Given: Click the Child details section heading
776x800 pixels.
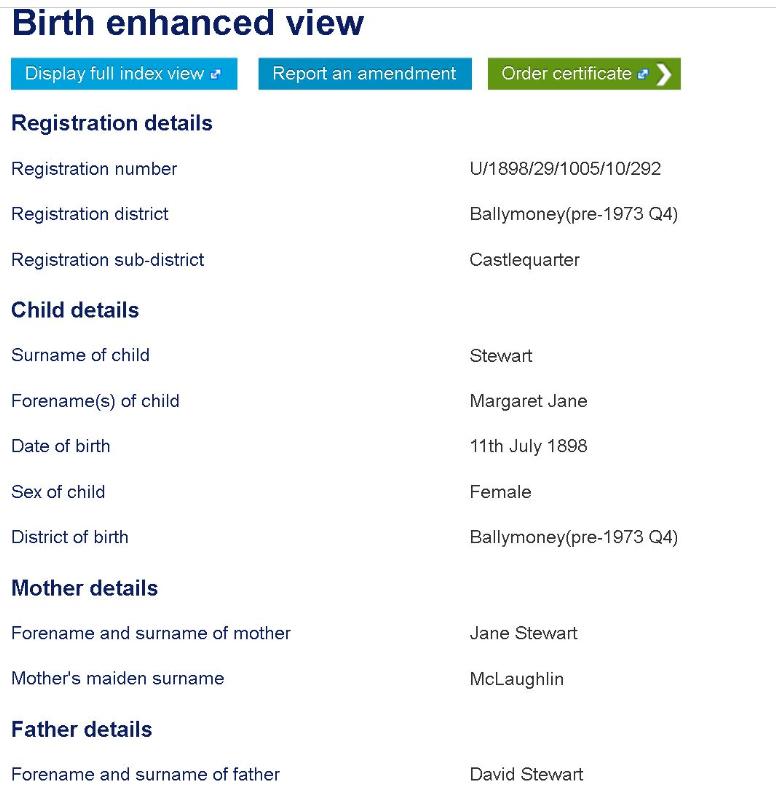Looking at the screenshot, I should point(75,310).
